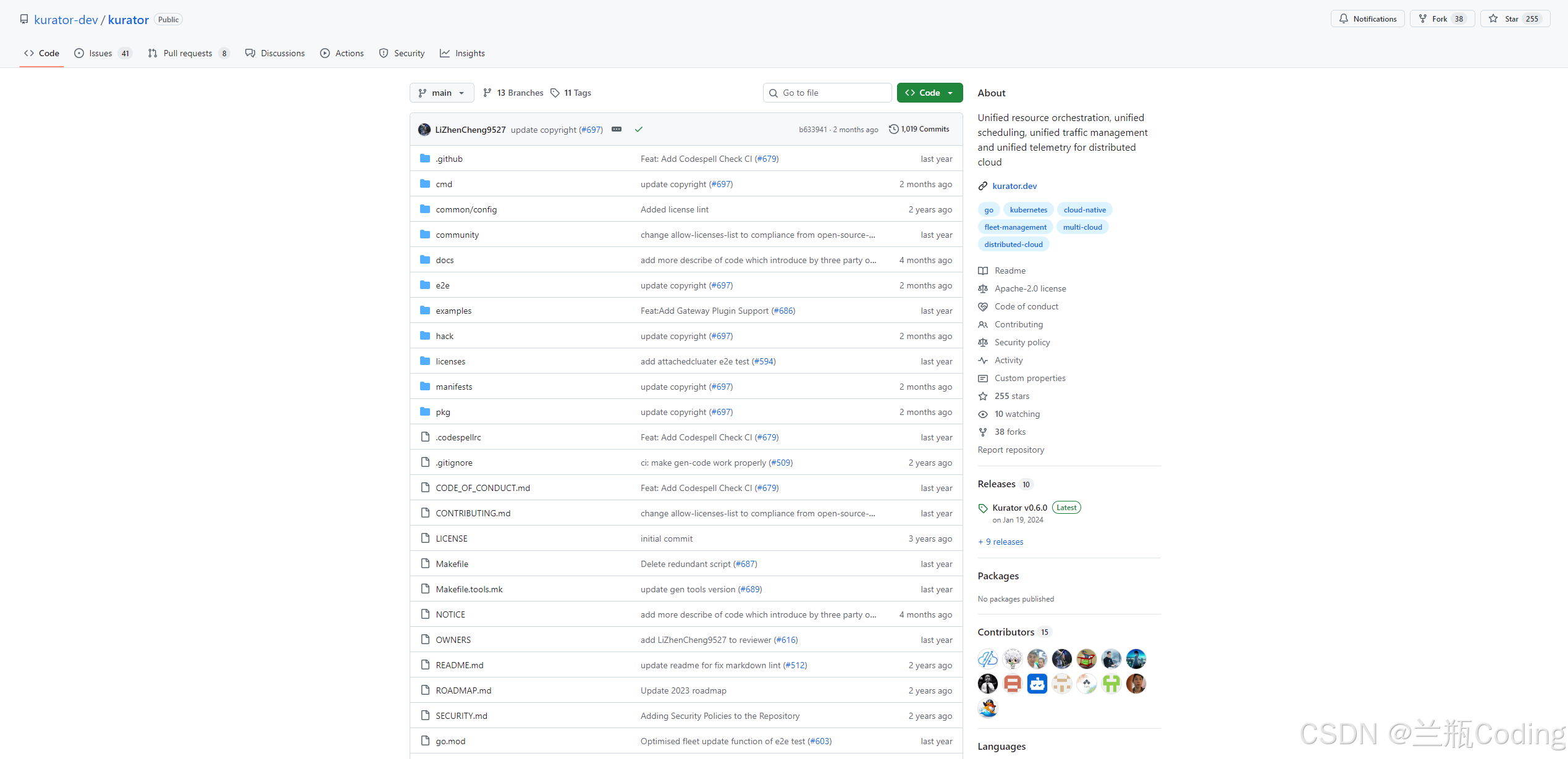Open the kurator.dev website link
This screenshot has width=1568, height=759.
pos(1014,186)
